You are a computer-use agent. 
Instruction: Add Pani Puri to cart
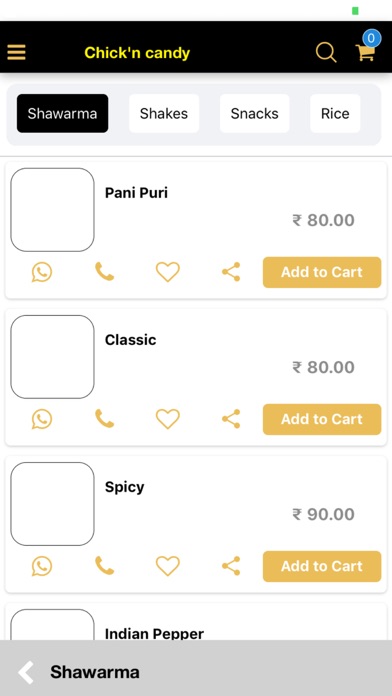click(x=322, y=272)
